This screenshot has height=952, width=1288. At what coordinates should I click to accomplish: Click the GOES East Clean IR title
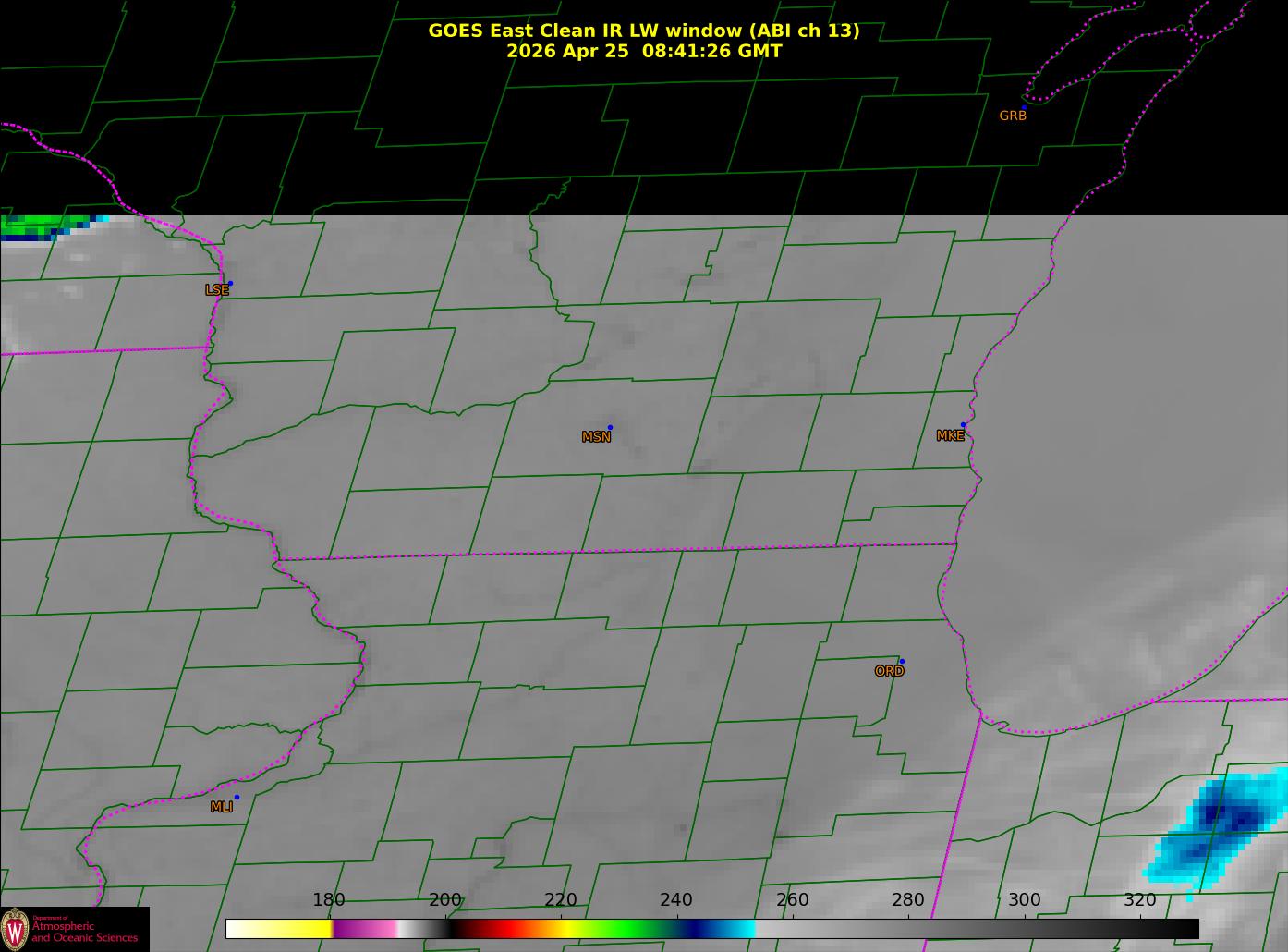(x=644, y=31)
